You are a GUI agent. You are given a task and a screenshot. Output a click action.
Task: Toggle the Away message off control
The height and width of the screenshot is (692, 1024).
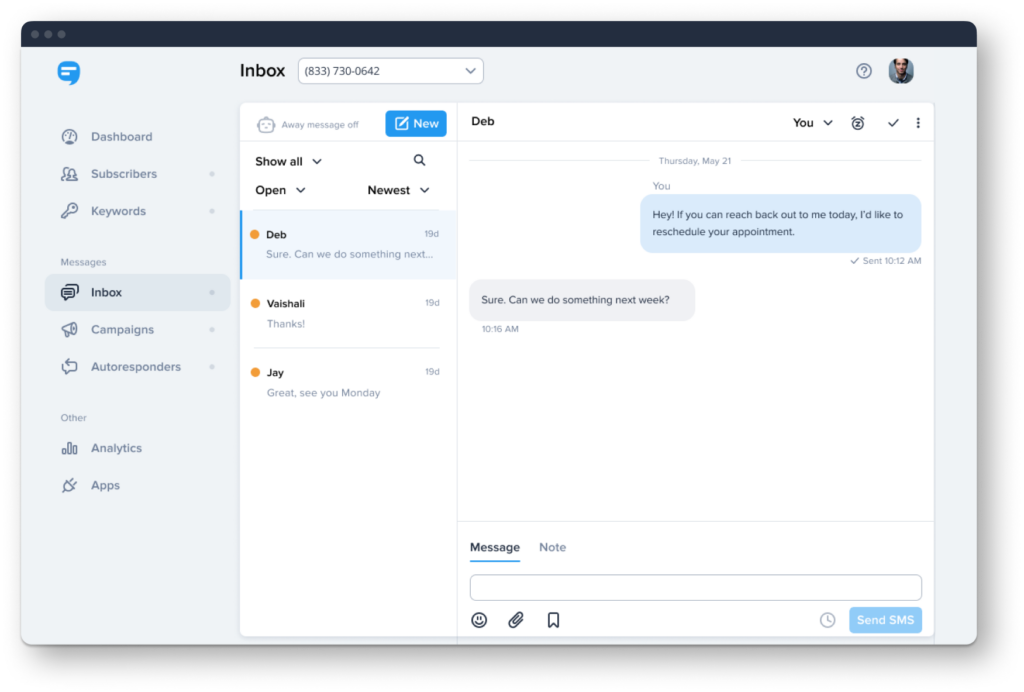click(x=308, y=125)
